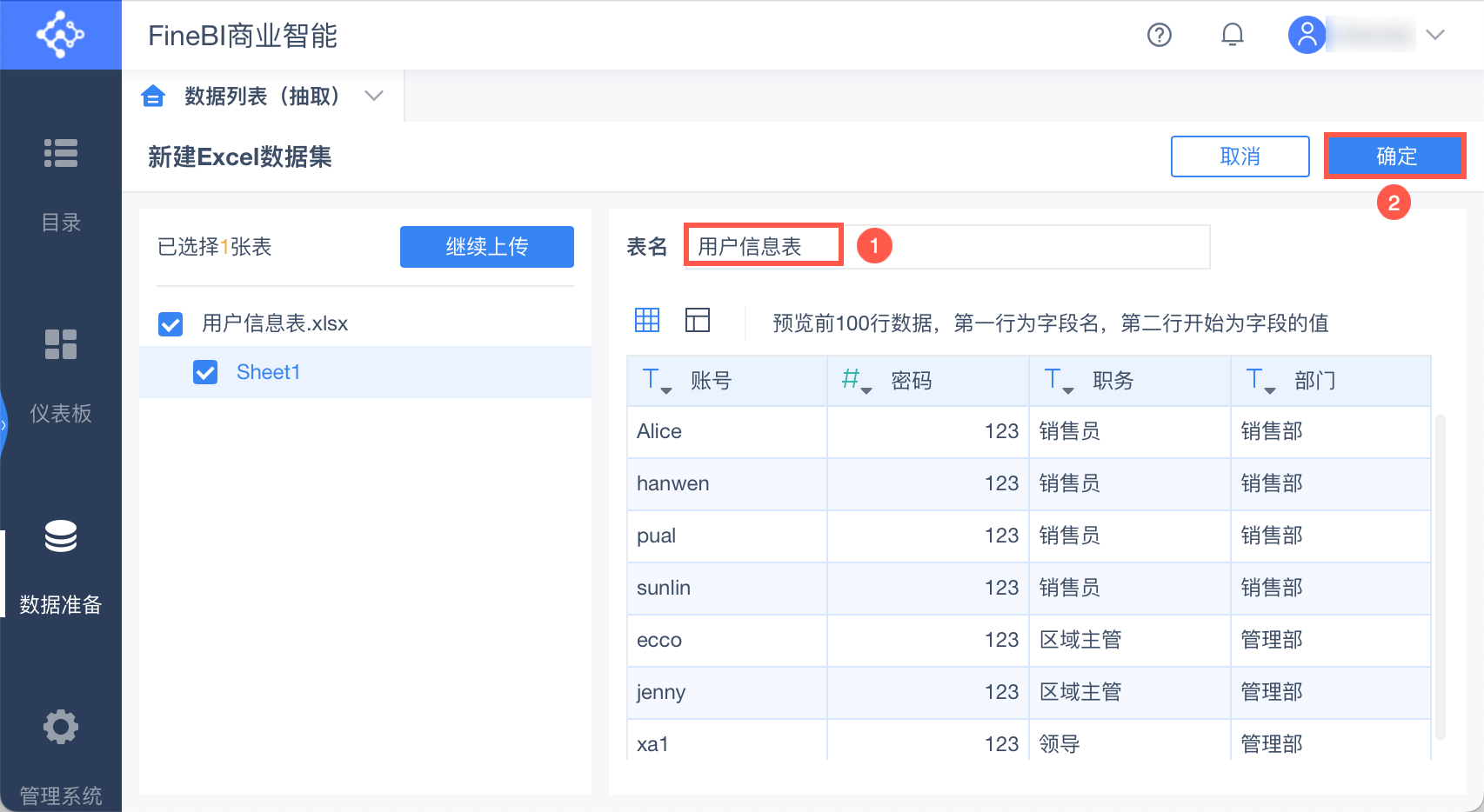Switch to grid table preview view
Screen dimensions: 1484x812
pyautogui.click(x=647, y=320)
